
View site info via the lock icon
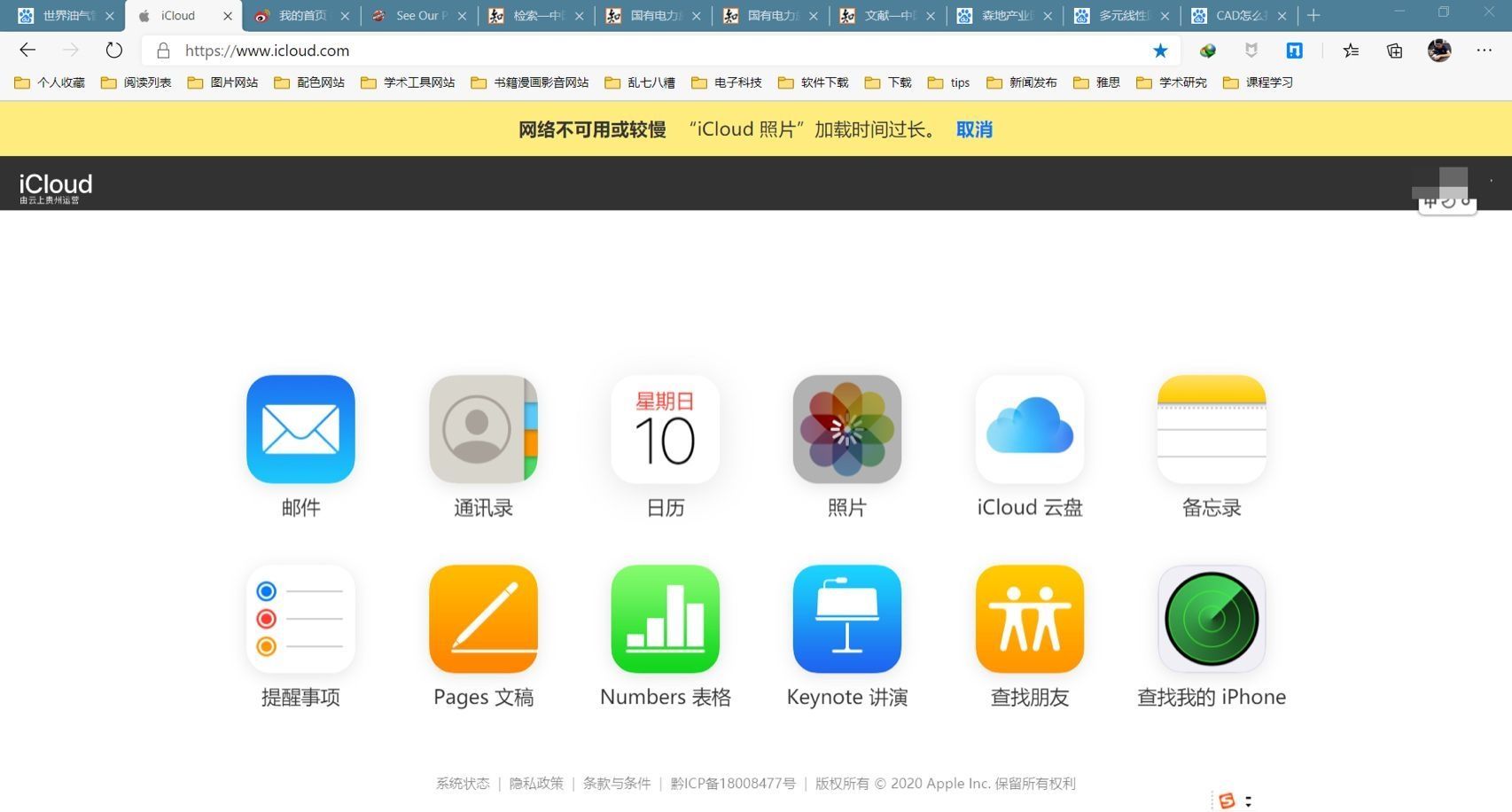pyautogui.click(x=163, y=51)
